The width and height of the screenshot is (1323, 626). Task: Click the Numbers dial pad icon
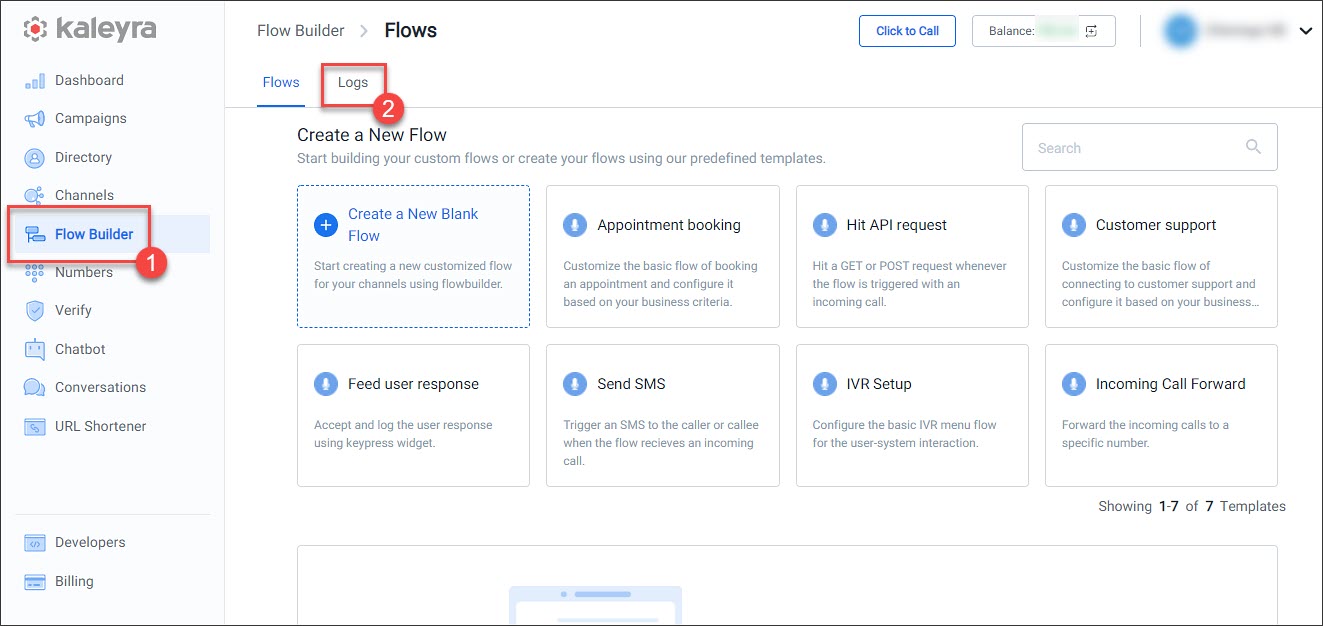coord(35,273)
